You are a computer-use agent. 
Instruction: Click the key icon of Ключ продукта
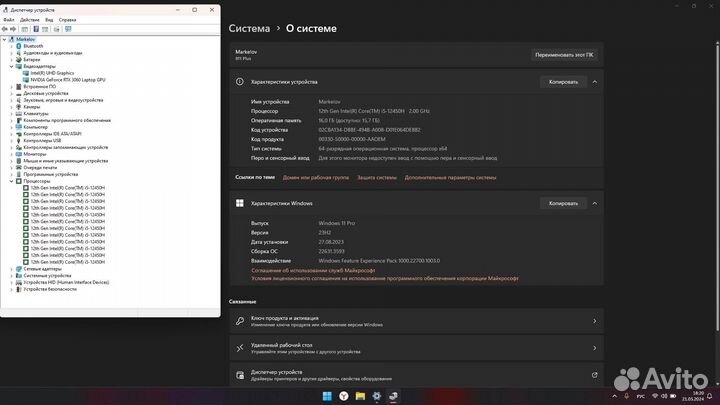tap(240, 321)
